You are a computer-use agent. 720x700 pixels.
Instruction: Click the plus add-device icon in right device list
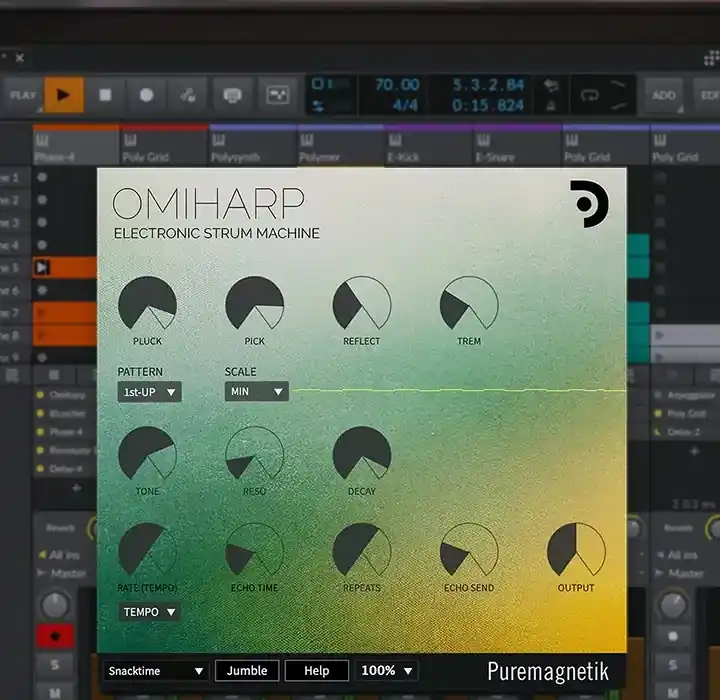tap(694, 452)
